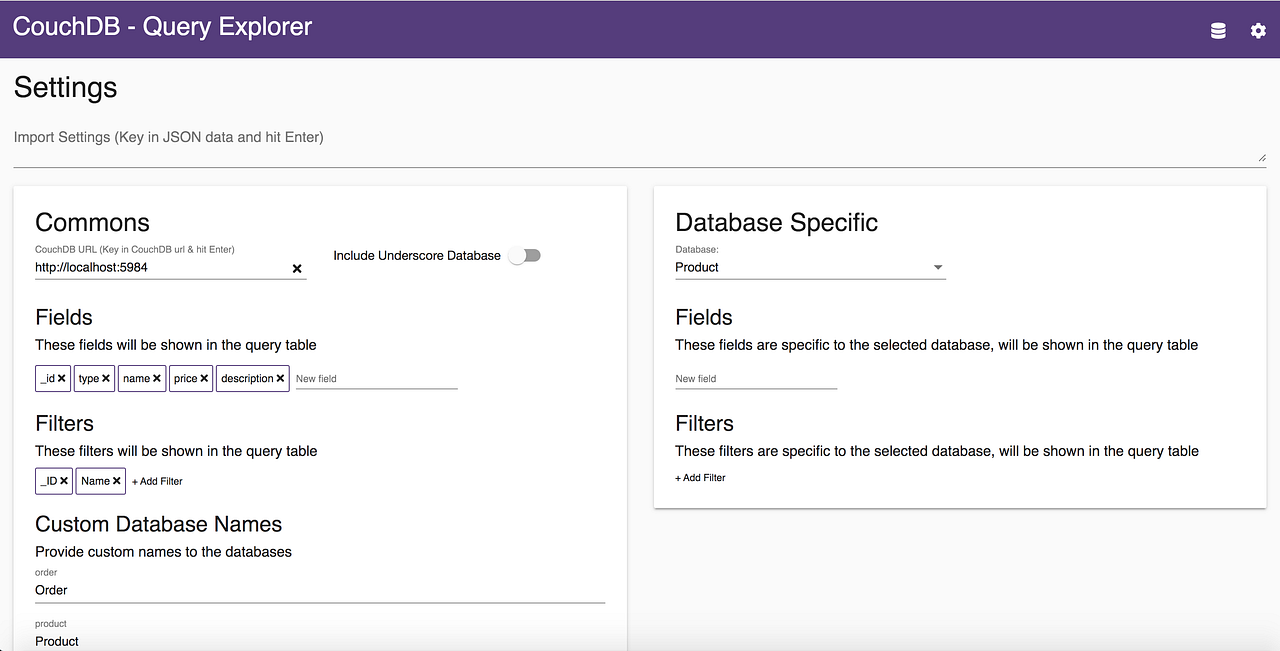Image resolution: width=1280 pixels, height=651 pixels.
Task: Add a filter in the Database Specific section
Action: click(x=700, y=478)
